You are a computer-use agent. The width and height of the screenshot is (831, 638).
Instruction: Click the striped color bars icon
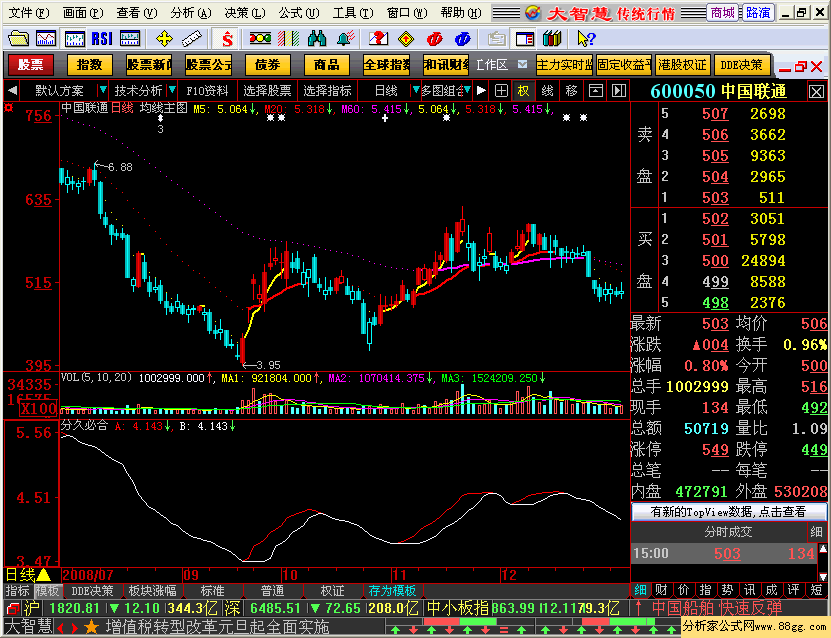tap(288, 39)
